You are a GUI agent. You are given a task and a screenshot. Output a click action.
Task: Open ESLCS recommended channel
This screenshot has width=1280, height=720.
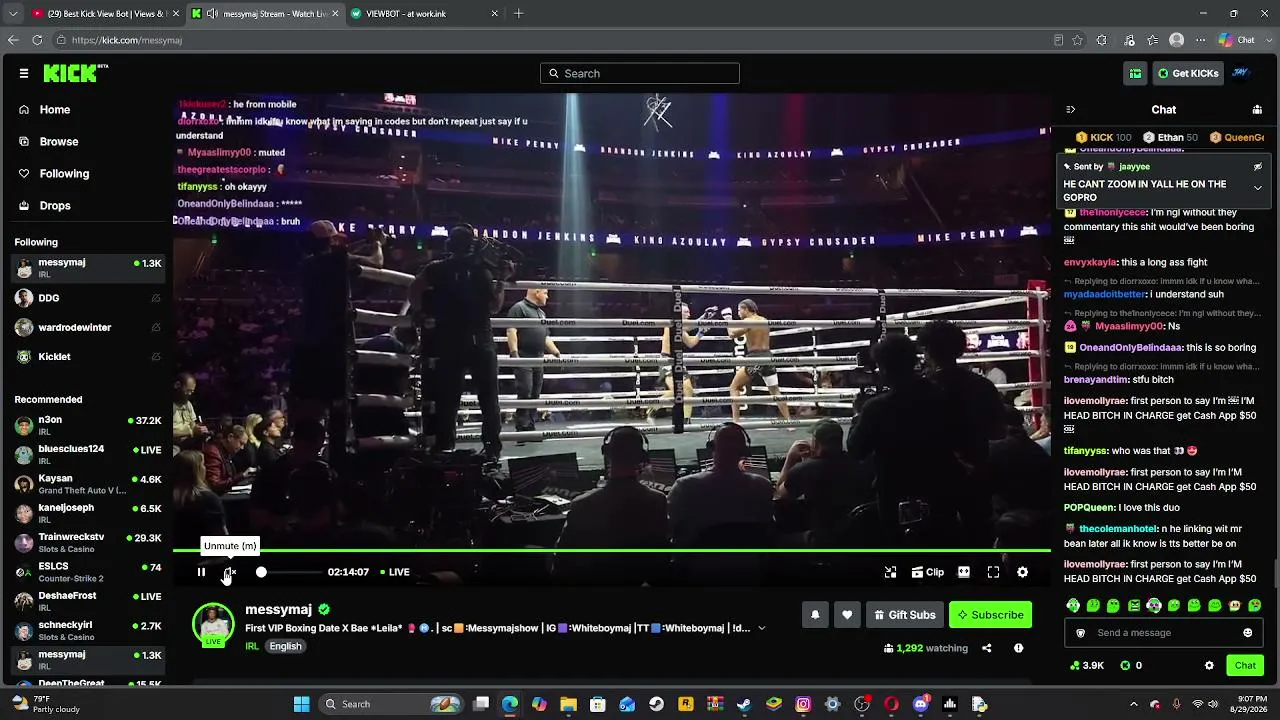pyautogui.click(x=88, y=571)
